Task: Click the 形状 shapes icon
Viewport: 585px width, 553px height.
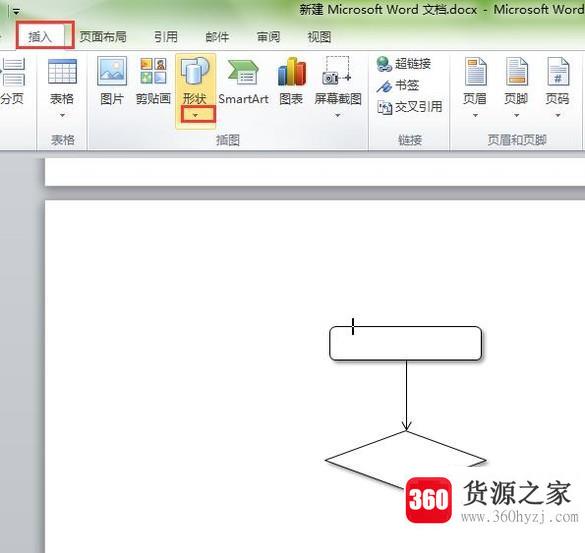Action: click(x=195, y=71)
